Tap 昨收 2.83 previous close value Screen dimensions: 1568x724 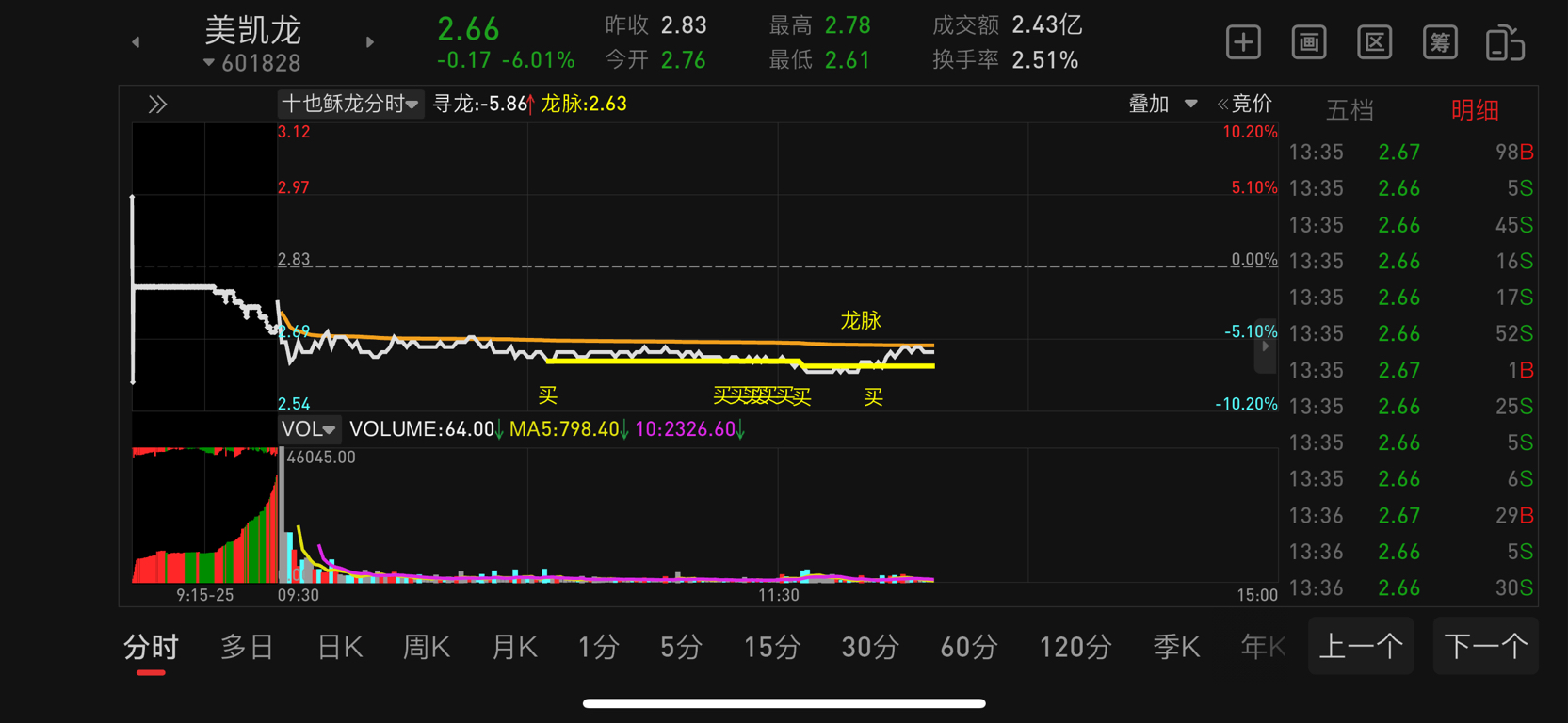[684, 25]
